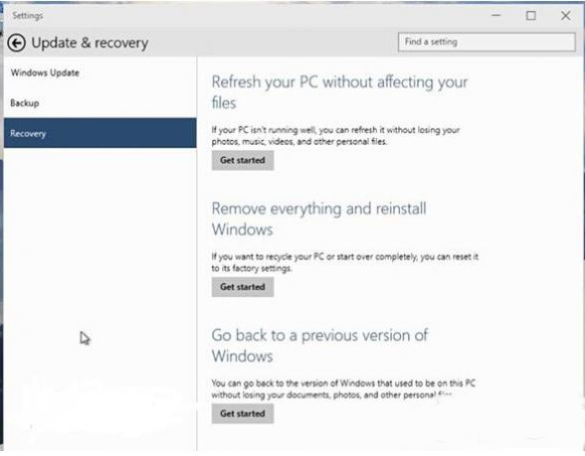The image size is (585, 456).
Task: Click Get started under Remove everything
Action: (x=243, y=287)
